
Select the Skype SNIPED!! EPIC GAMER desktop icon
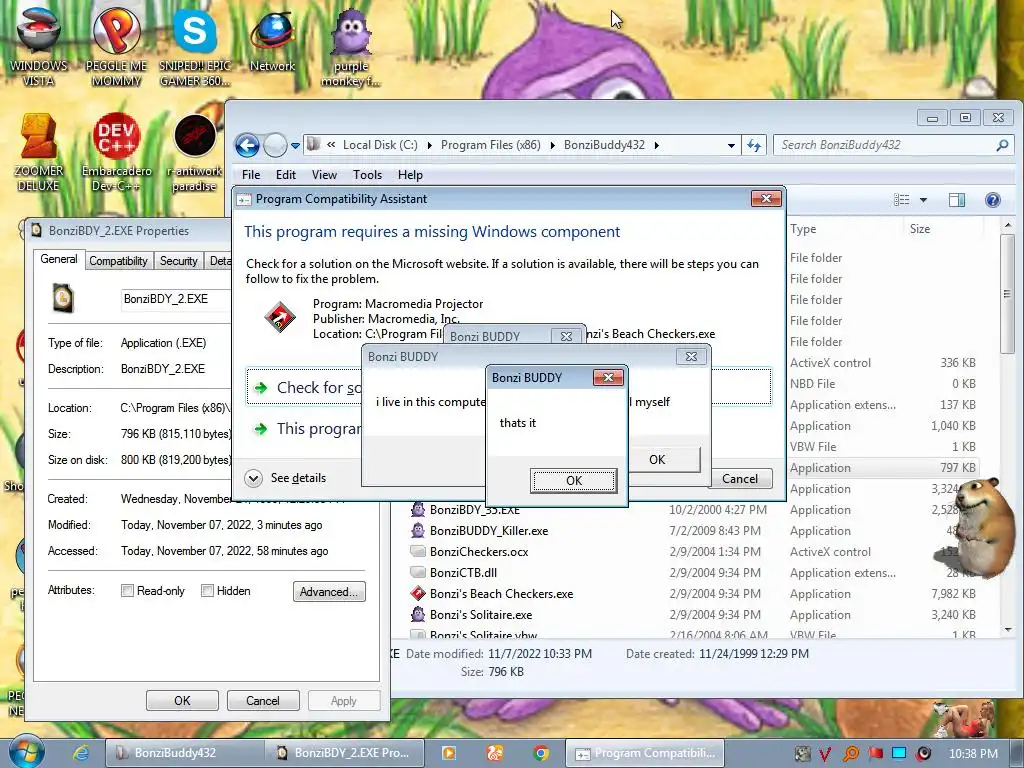pos(195,46)
